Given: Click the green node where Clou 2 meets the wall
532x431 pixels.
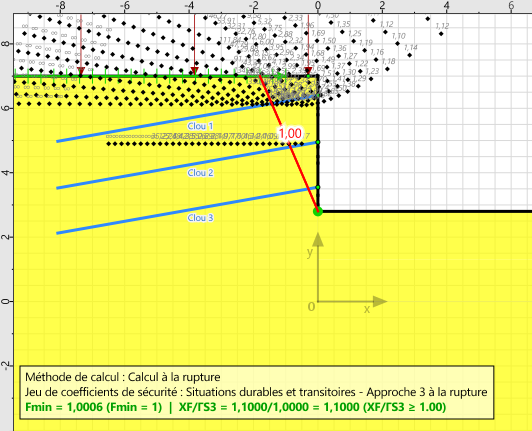Looking at the screenshot, I should 318,142.
